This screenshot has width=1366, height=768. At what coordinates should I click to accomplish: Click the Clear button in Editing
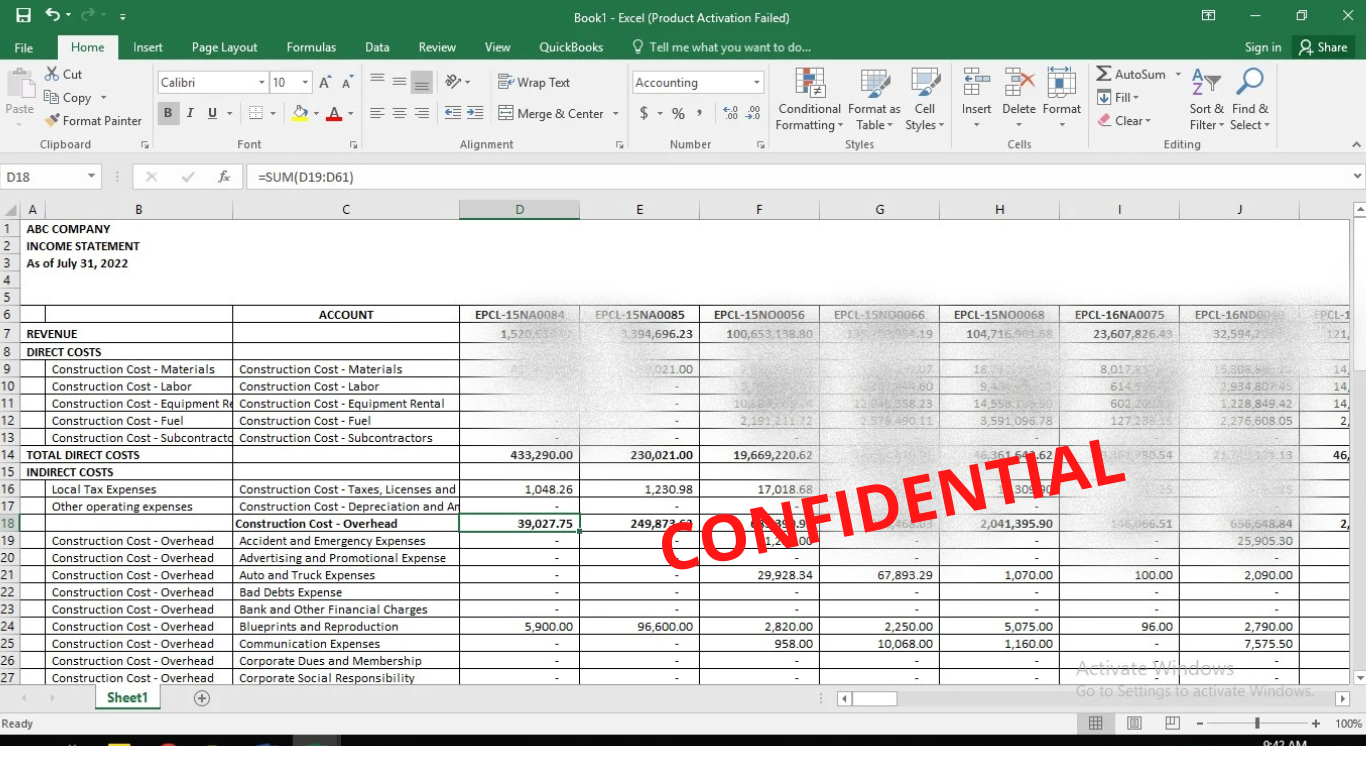1125,120
